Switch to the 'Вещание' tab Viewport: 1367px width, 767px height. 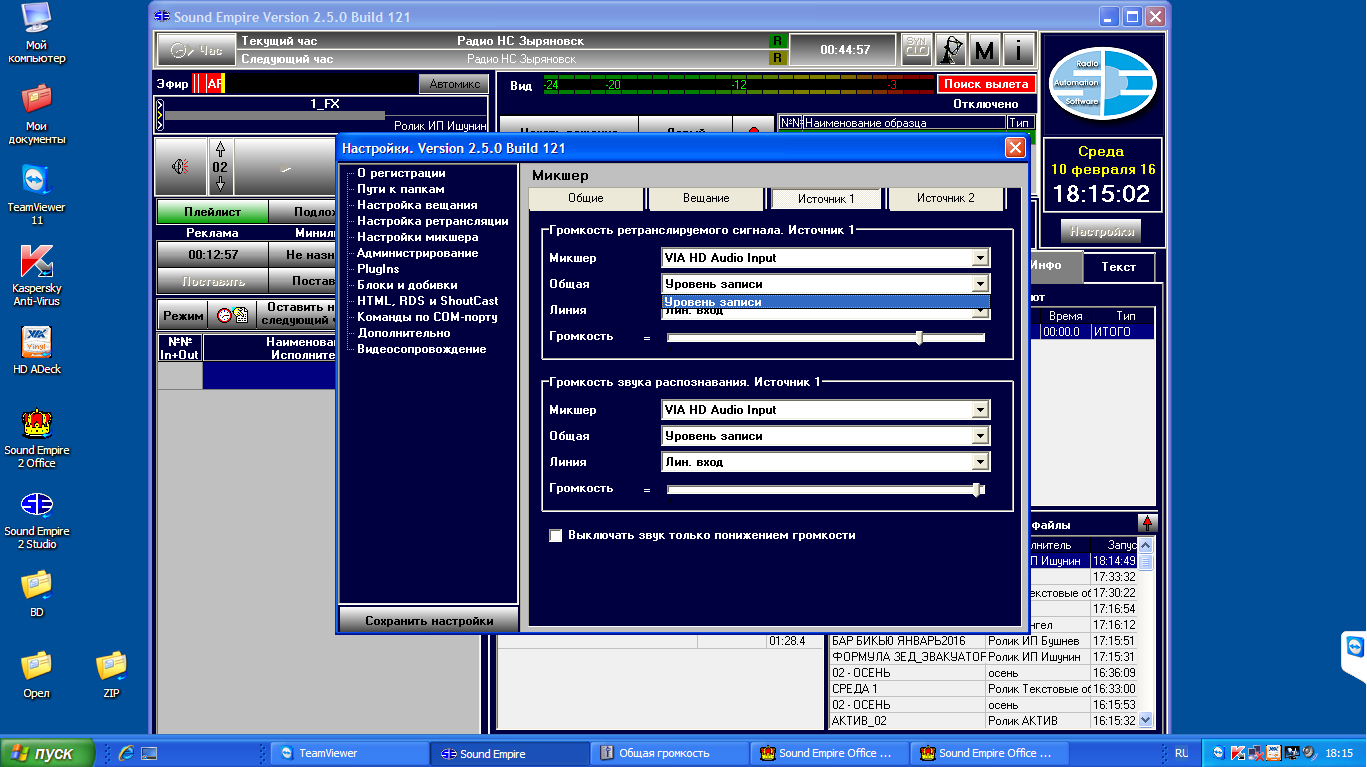point(706,198)
